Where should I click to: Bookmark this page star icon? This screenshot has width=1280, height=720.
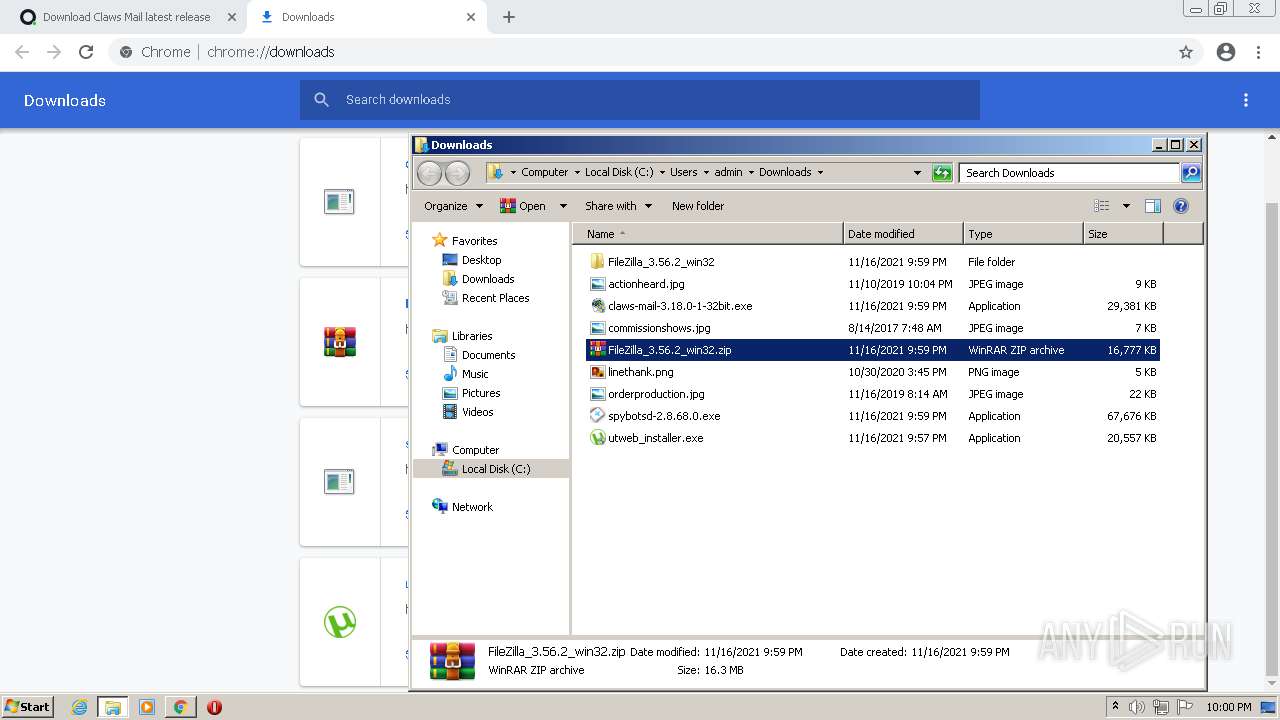tap(1186, 52)
